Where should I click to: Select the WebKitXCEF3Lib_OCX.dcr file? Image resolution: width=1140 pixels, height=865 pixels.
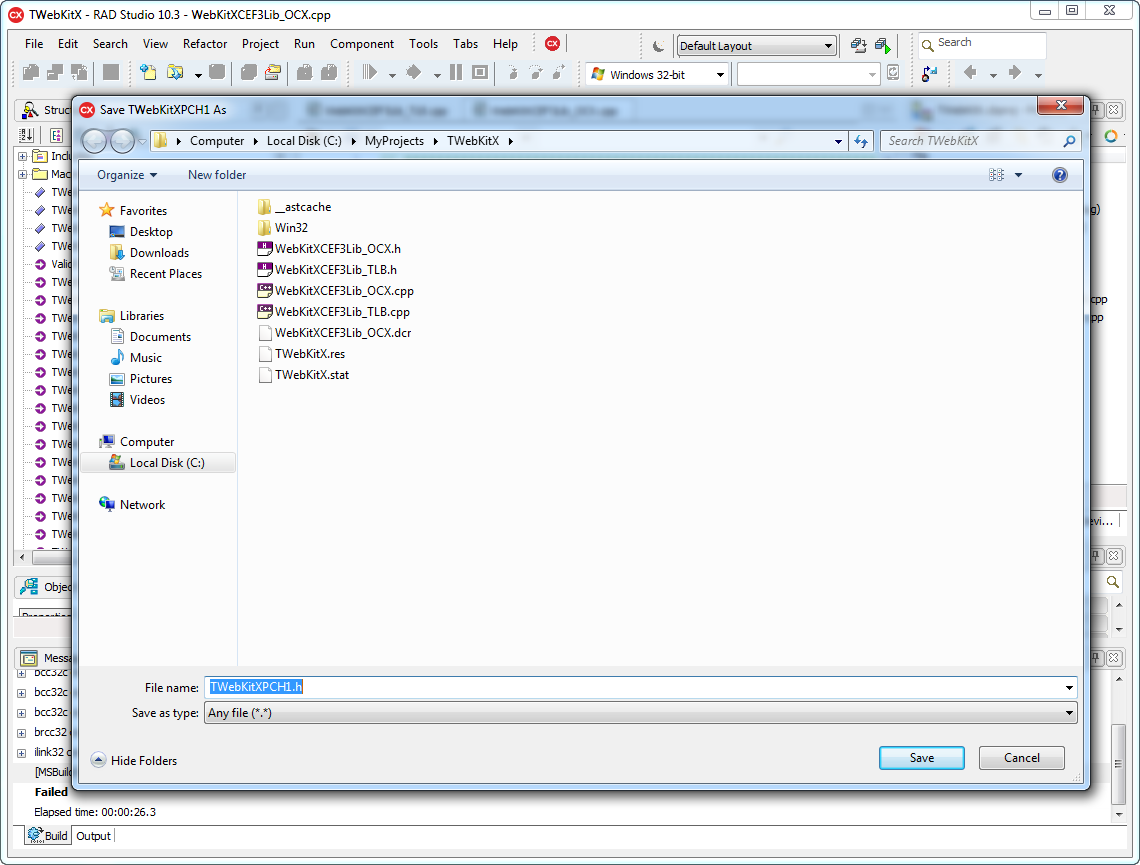click(x=335, y=333)
